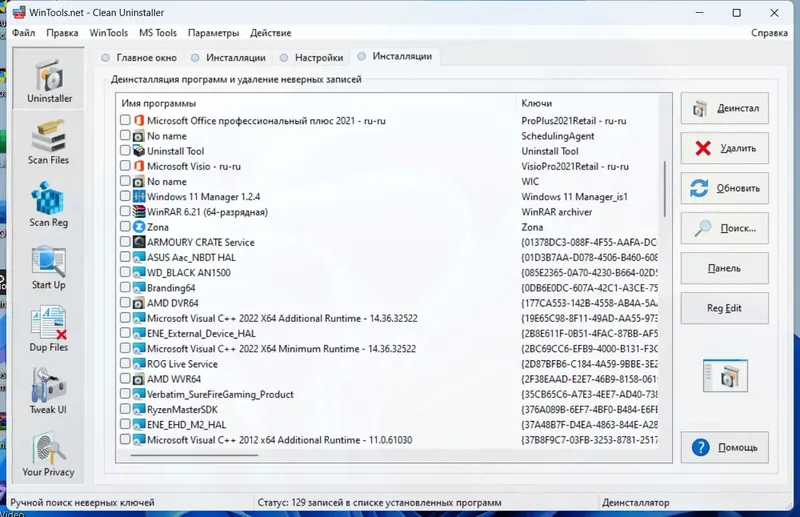Screen dimensions: 800x517
Task: Check the AMD WVR64 checkbox
Action: [125, 379]
